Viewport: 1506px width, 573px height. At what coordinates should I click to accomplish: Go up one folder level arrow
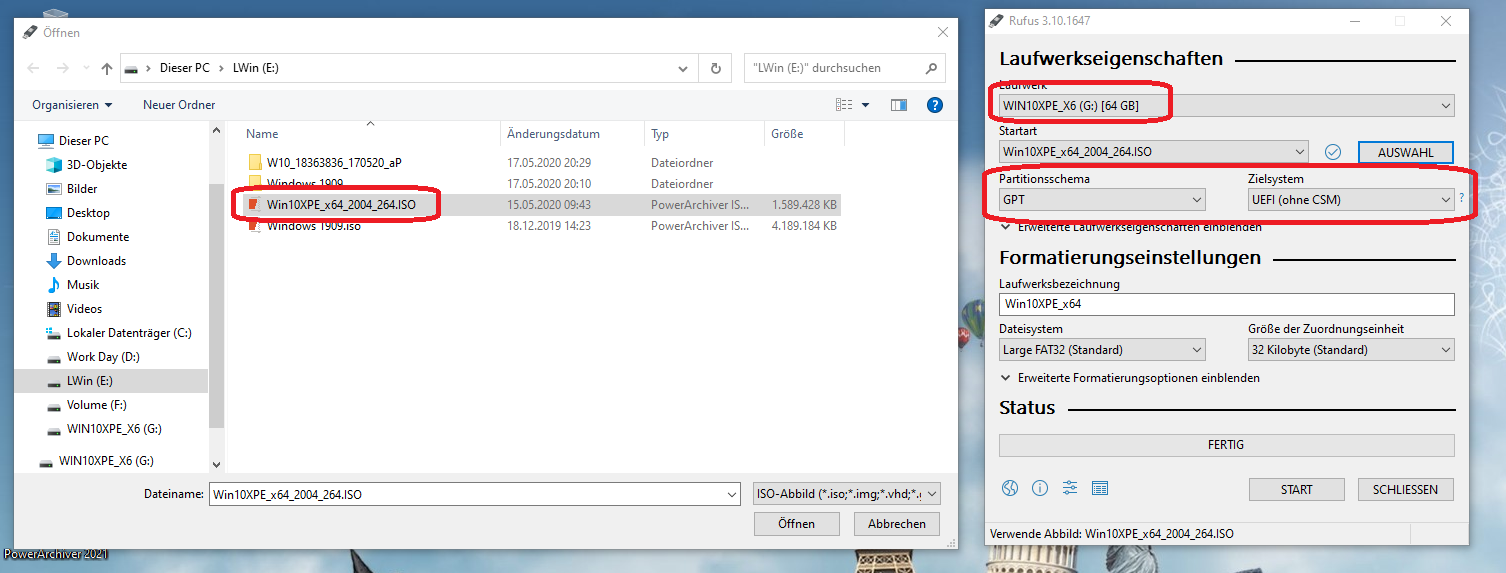tap(107, 68)
